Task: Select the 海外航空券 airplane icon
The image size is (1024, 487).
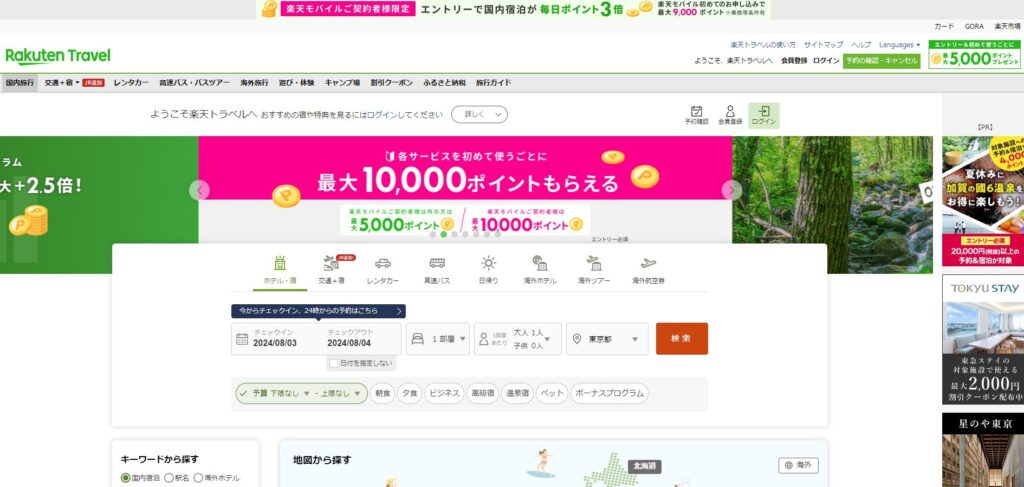Action: point(648,264)
